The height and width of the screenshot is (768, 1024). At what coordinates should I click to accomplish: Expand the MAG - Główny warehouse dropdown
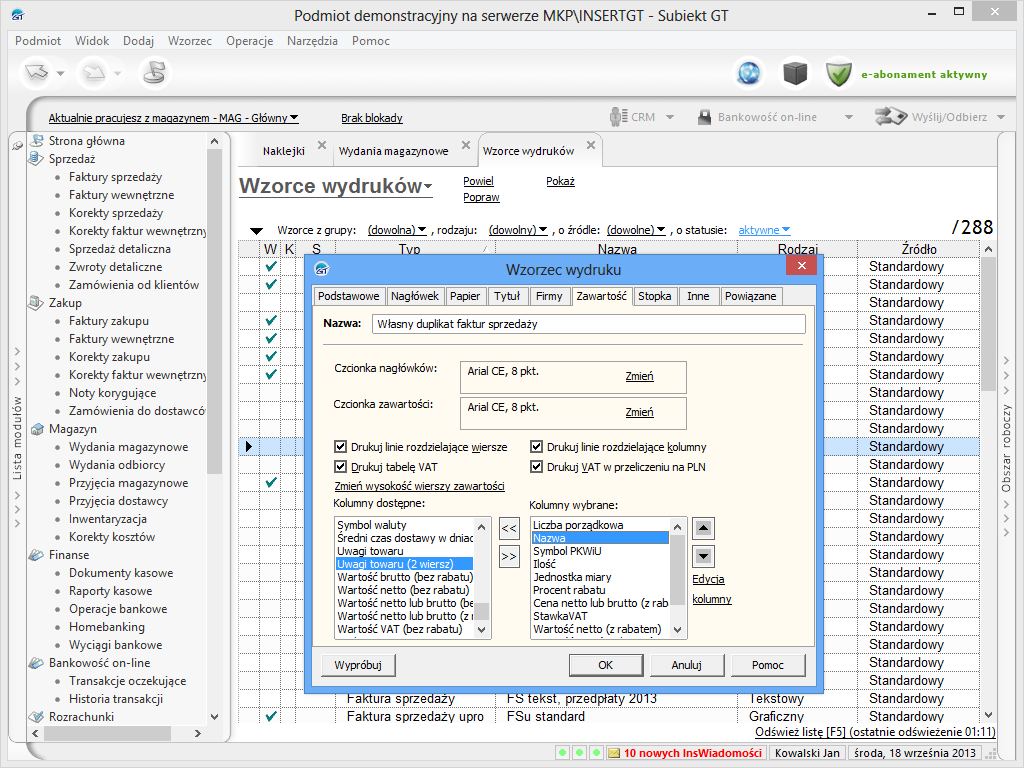294,118
